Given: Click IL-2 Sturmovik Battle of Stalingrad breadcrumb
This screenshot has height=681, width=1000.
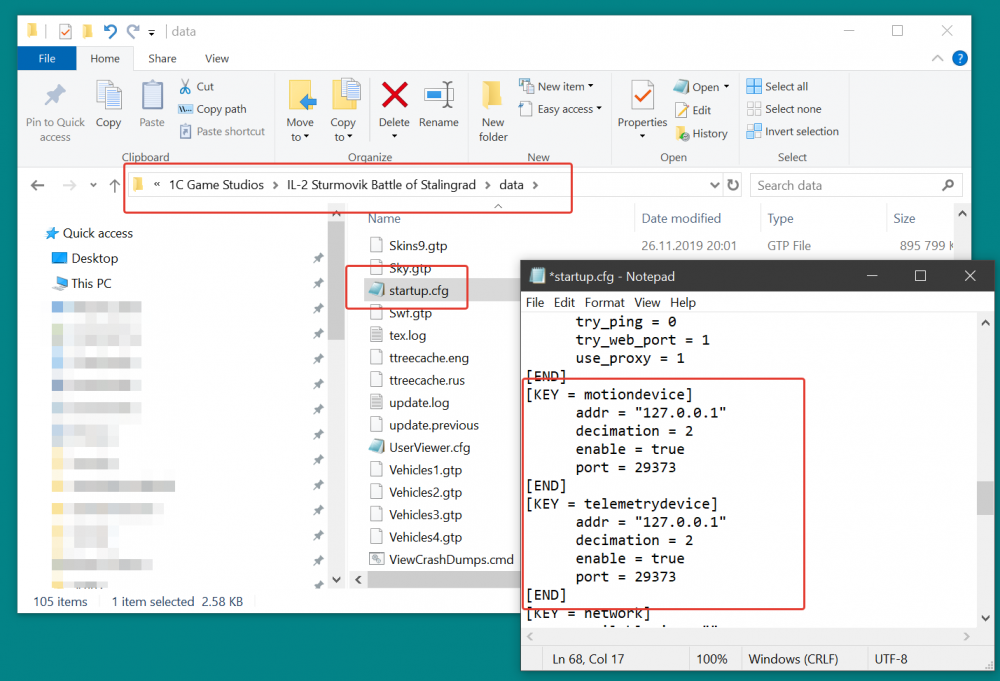Looking at the screenshot, I should [381, 185].
